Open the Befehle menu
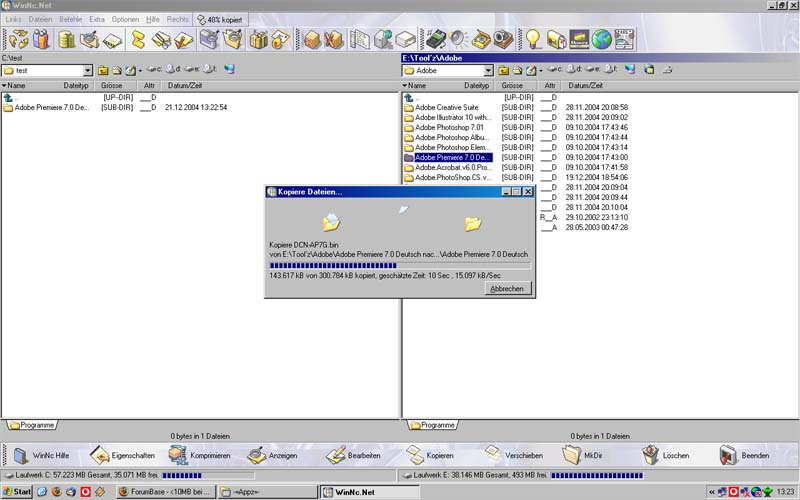The height and width of the screenshot is (500, 800). 71,19
